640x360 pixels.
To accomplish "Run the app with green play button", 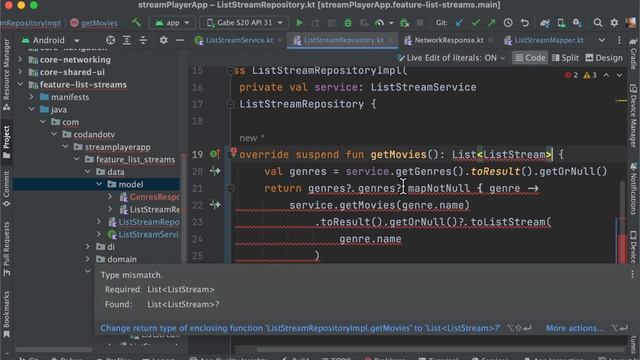I will point(299,23).
